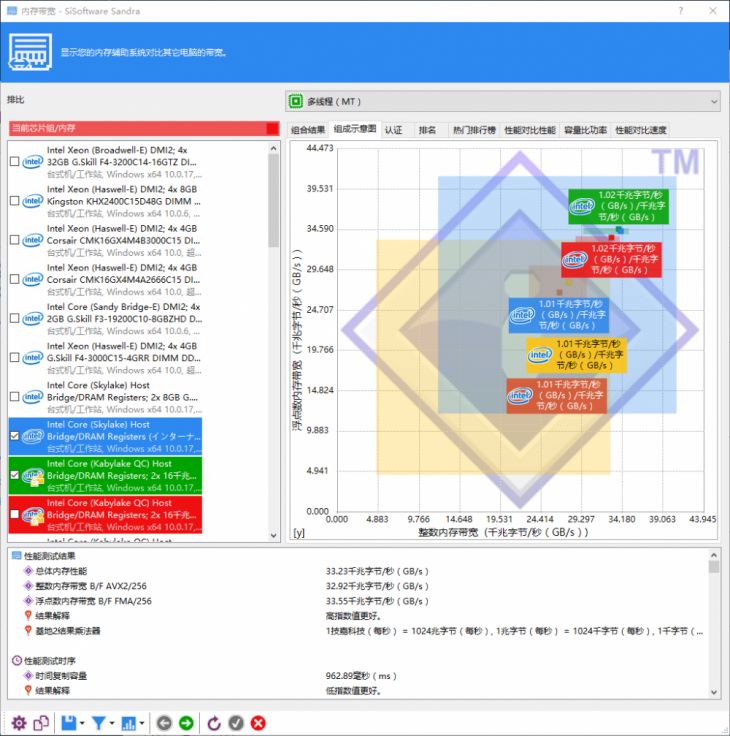Image resolution: width=730 pixels, height=736 pixels.
Task: Click the blue bar chart icon
Action: click(128, 722)
